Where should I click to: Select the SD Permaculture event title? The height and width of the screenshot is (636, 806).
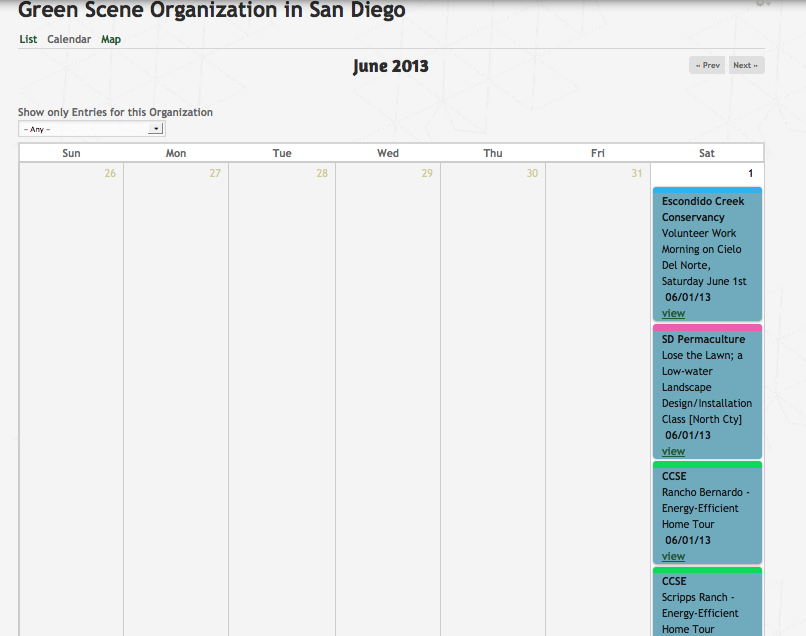coord(703,340)
